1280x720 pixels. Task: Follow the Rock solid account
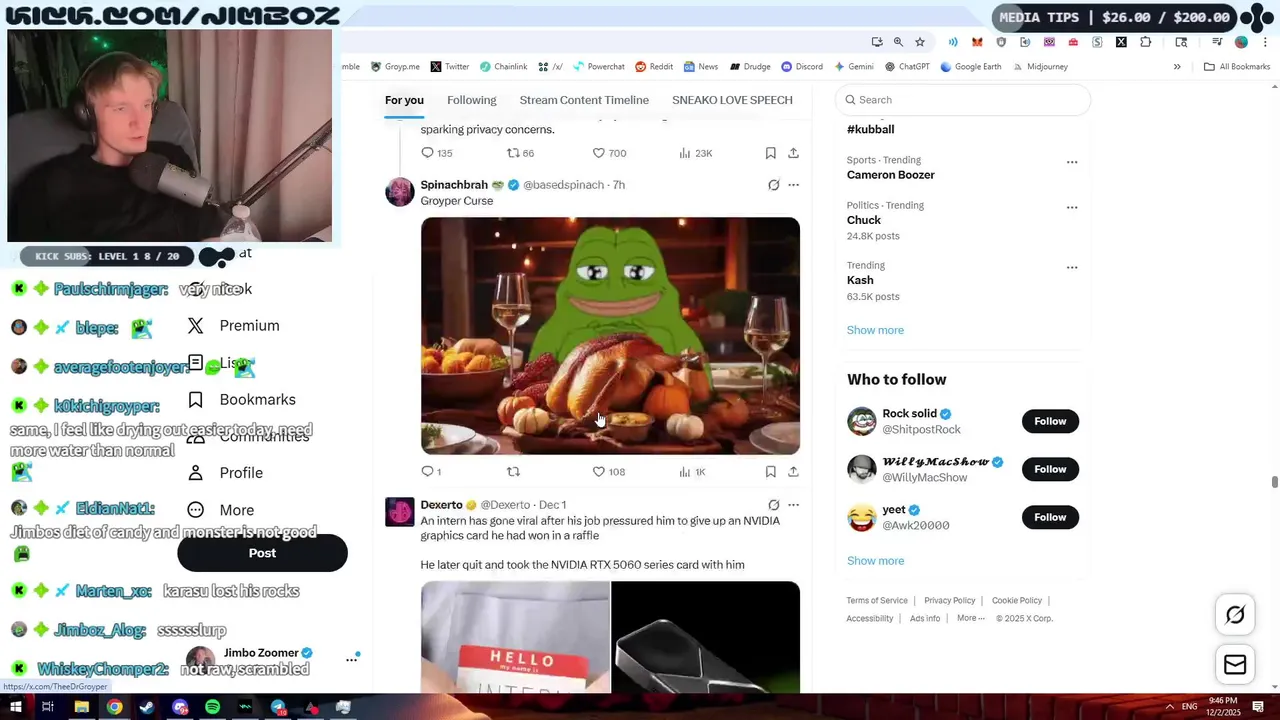click(x=1050, y=421)
